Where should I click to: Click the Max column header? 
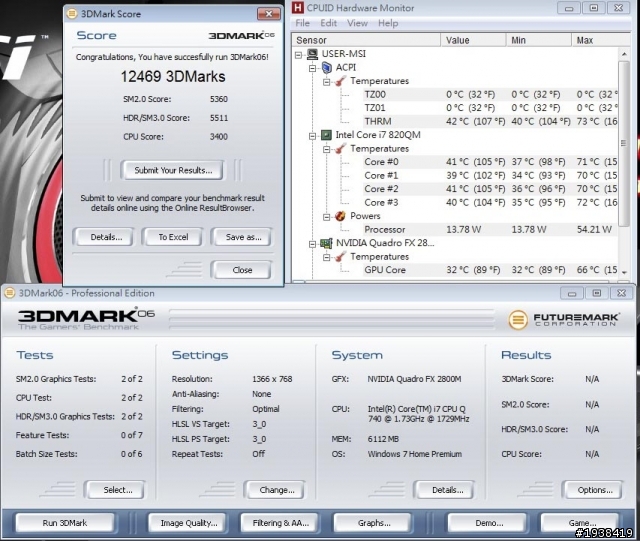pyautogui.click(x=601, y=40)
